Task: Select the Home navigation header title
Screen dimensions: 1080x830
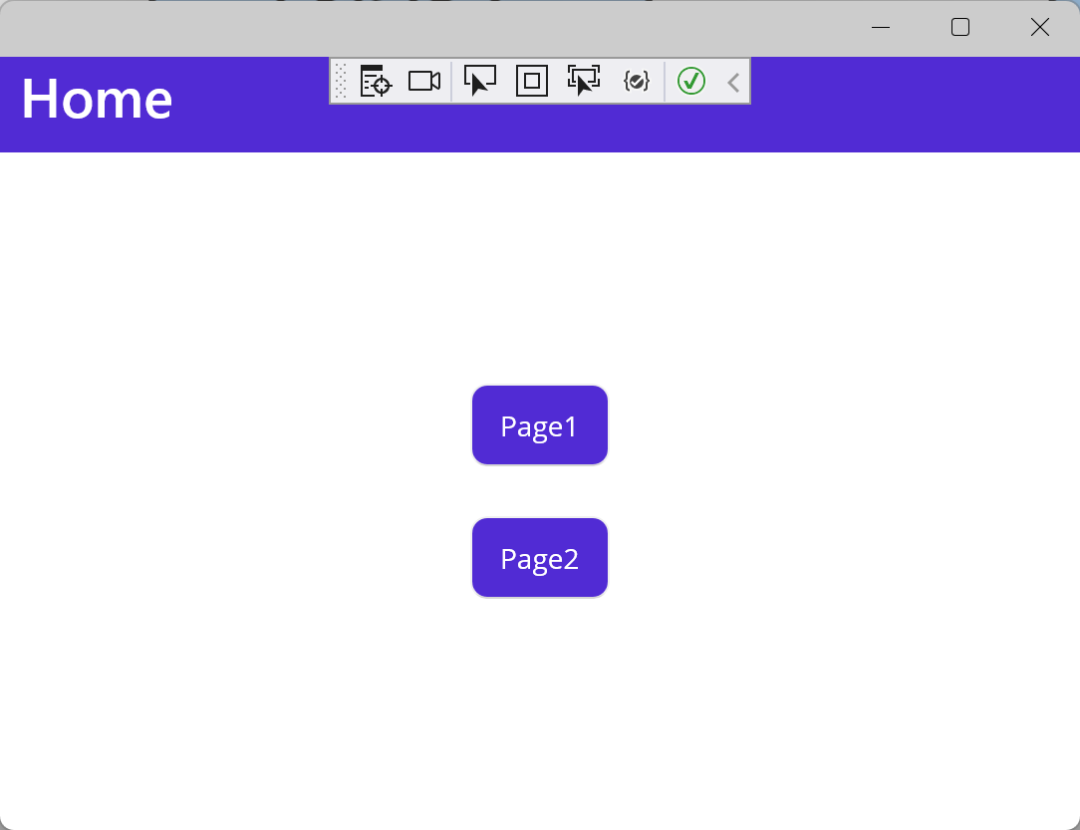Action: pyautogui.click(x=96, y=97)
